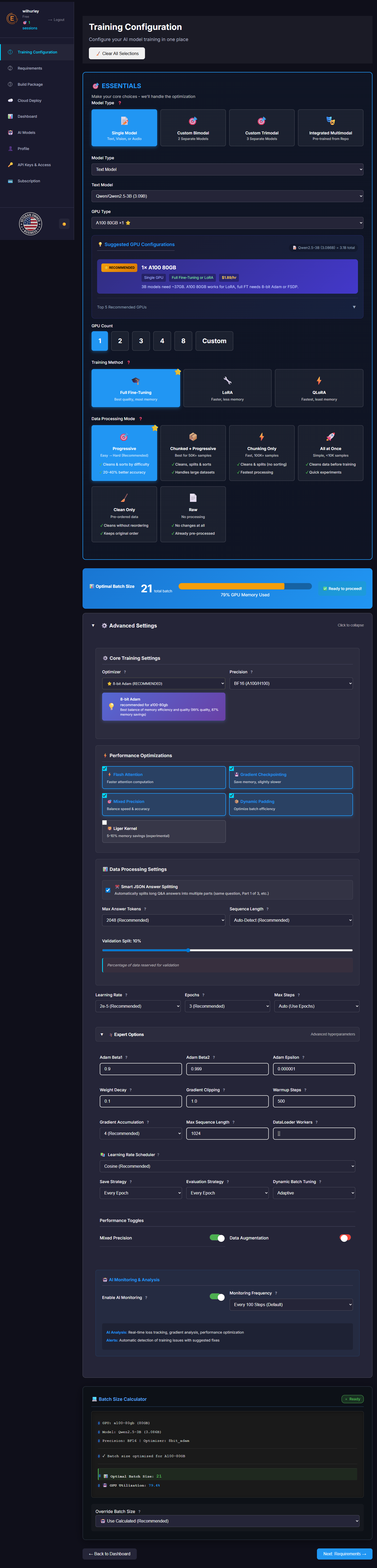Click Next: Requirements button
Screen dimensions: 377x1568
pos(344,1554)
